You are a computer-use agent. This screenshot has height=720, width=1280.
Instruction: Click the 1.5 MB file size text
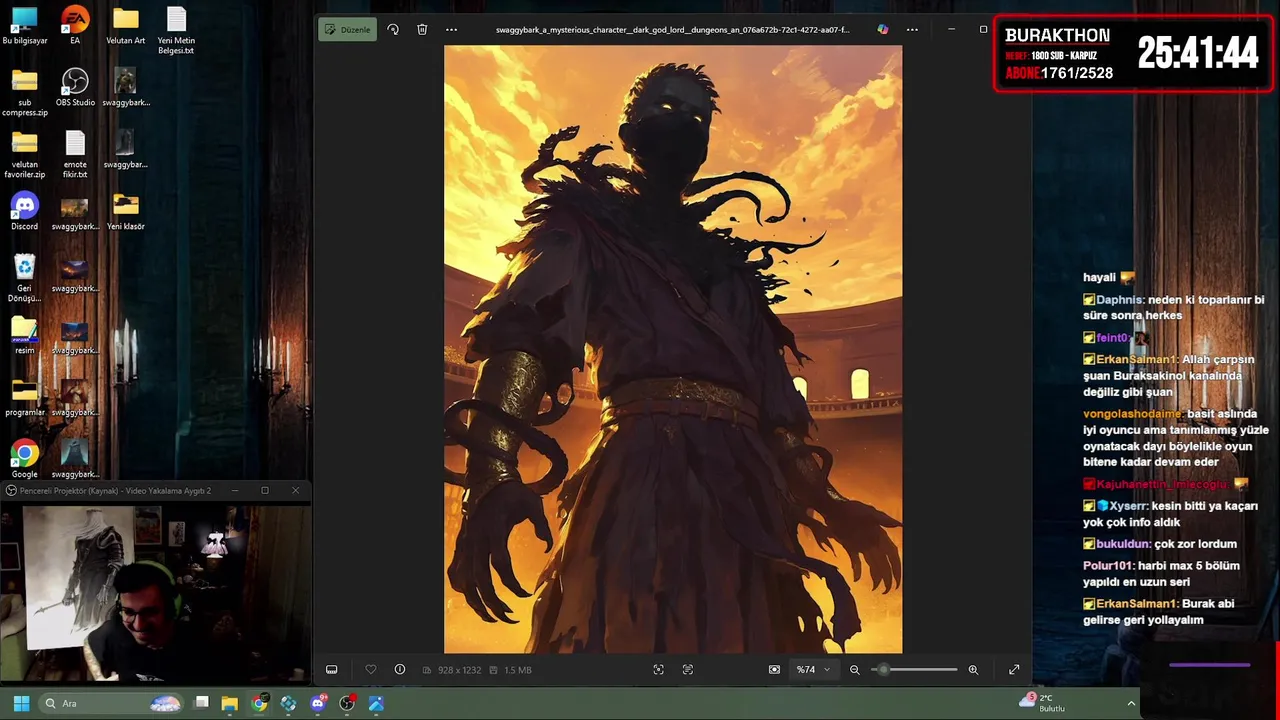(517, 670)
